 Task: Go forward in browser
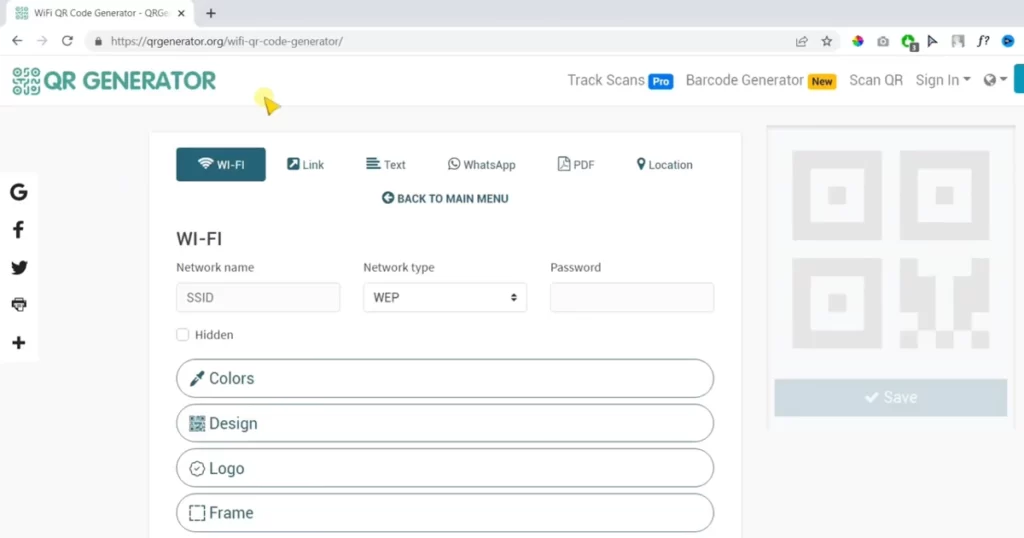(x=42, y=41)
